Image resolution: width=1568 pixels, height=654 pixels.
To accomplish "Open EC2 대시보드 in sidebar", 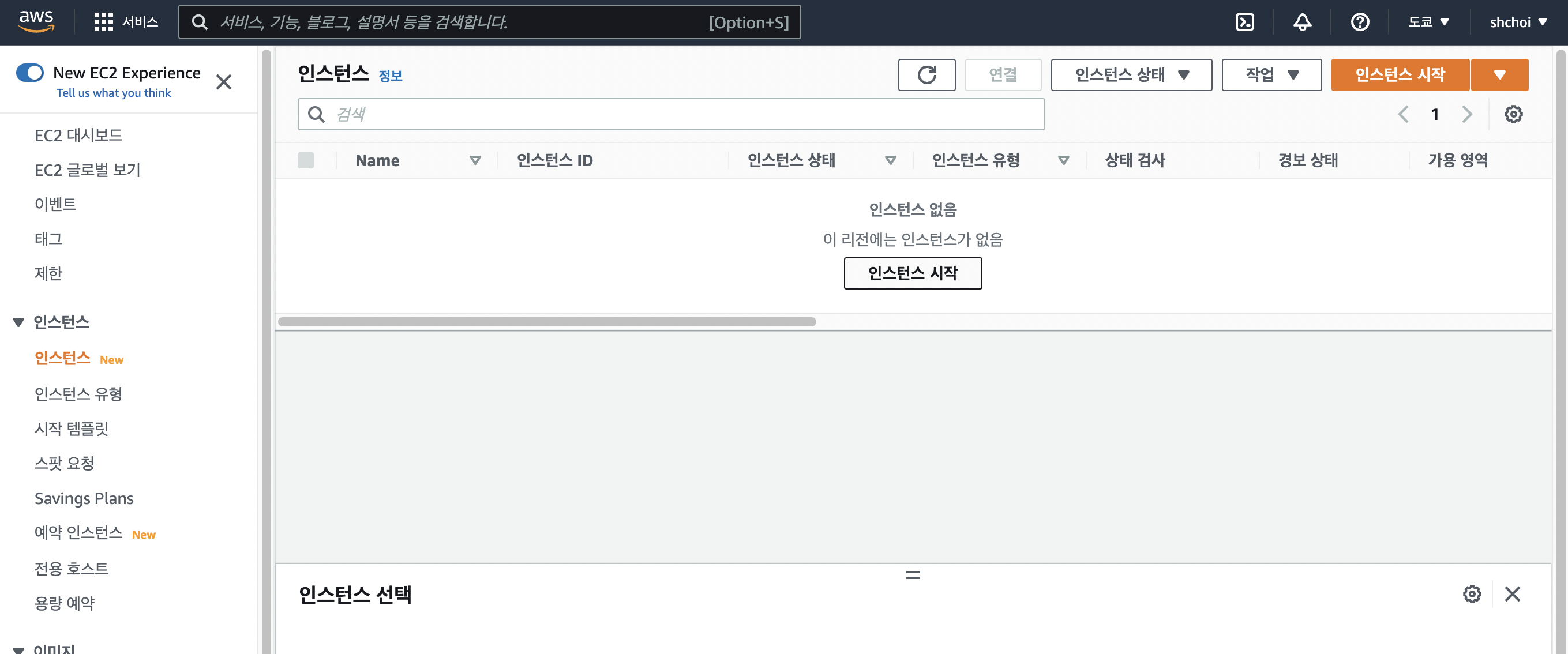I will 78,135.
